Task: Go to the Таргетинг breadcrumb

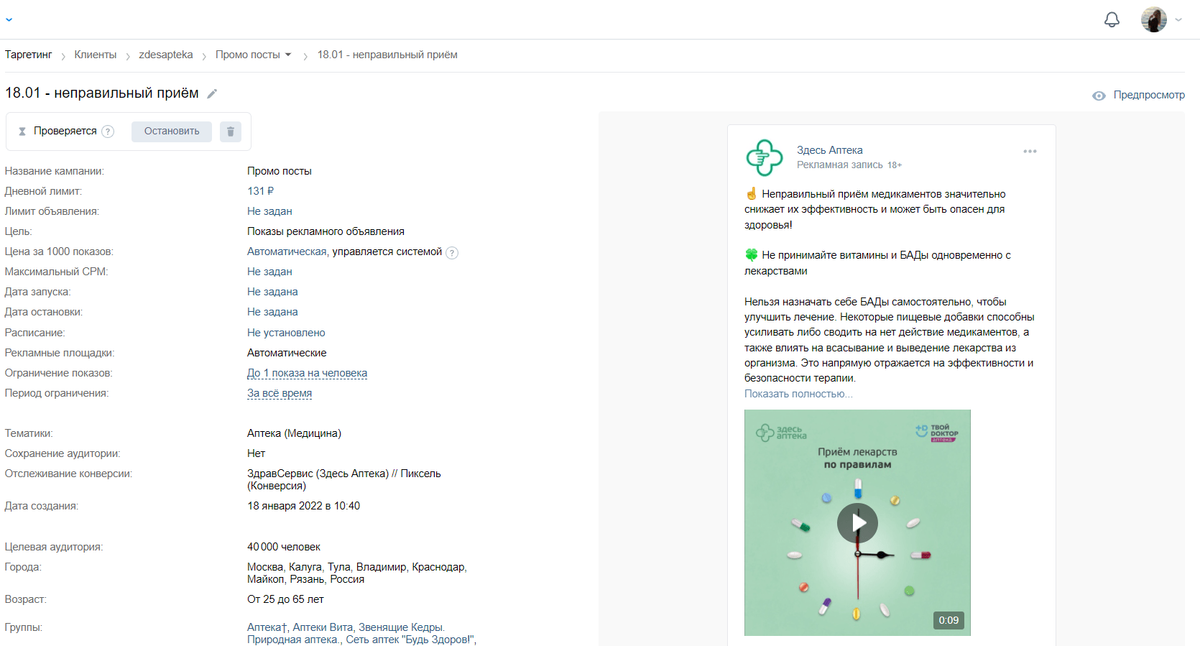Action: pyautogui.click(x=30, y=54)
